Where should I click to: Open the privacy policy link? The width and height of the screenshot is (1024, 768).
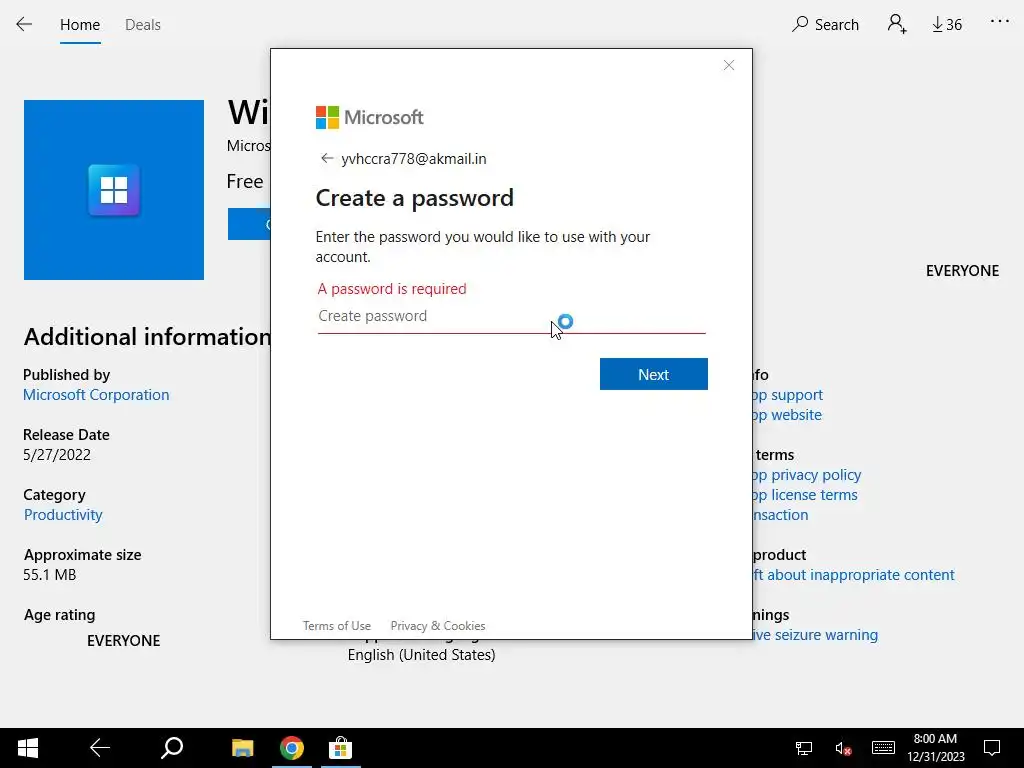807,475
